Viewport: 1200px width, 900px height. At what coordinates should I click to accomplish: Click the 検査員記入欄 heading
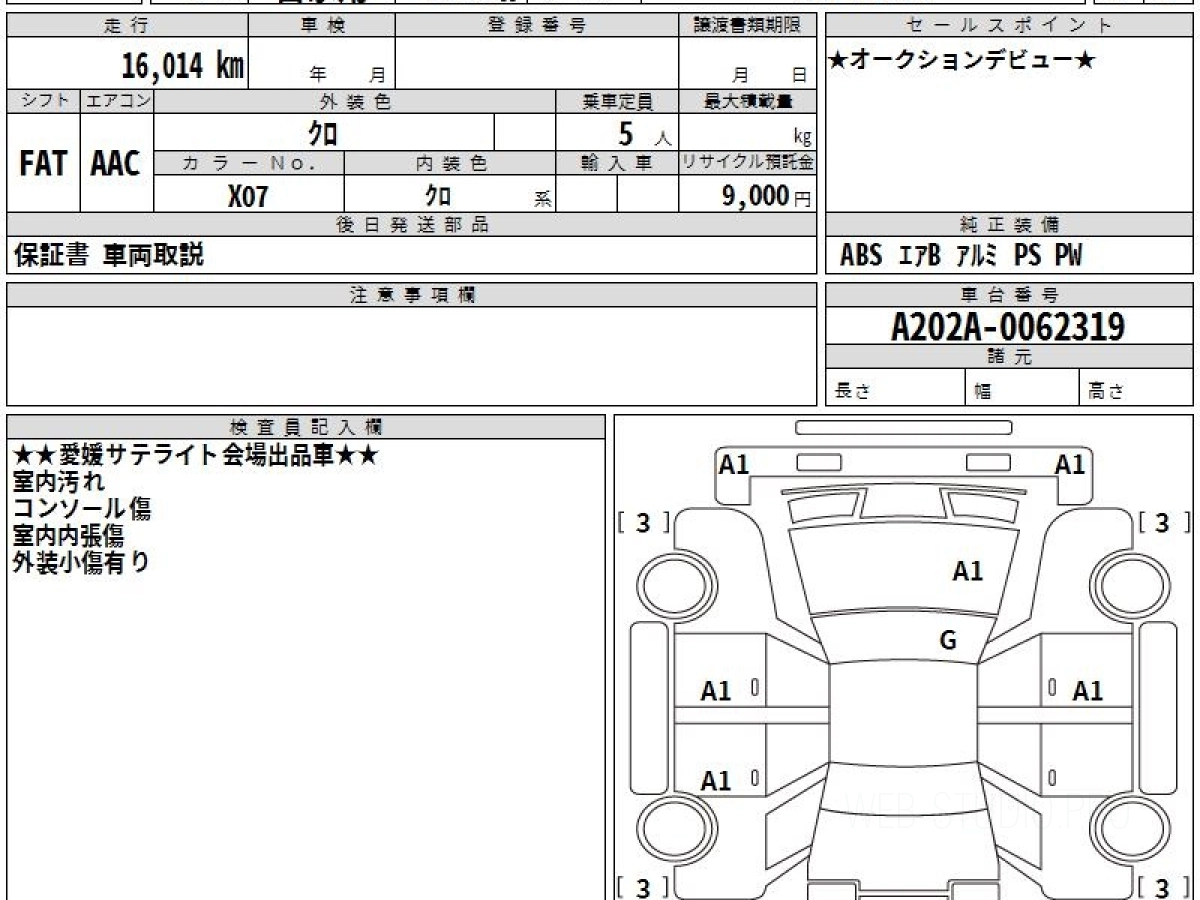click(306, 427)
